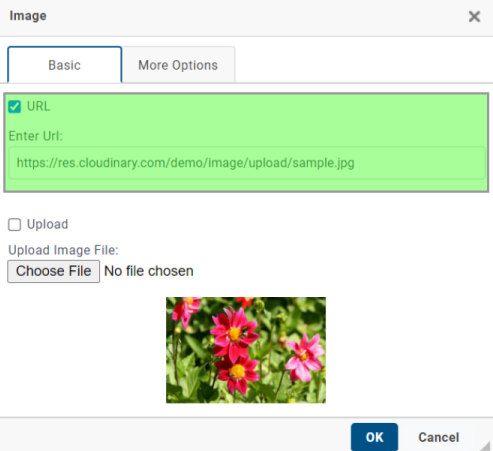The image size is (493, 451).
Task: Click the green checkmark inside URL checkbox
Action: [15, 107]
